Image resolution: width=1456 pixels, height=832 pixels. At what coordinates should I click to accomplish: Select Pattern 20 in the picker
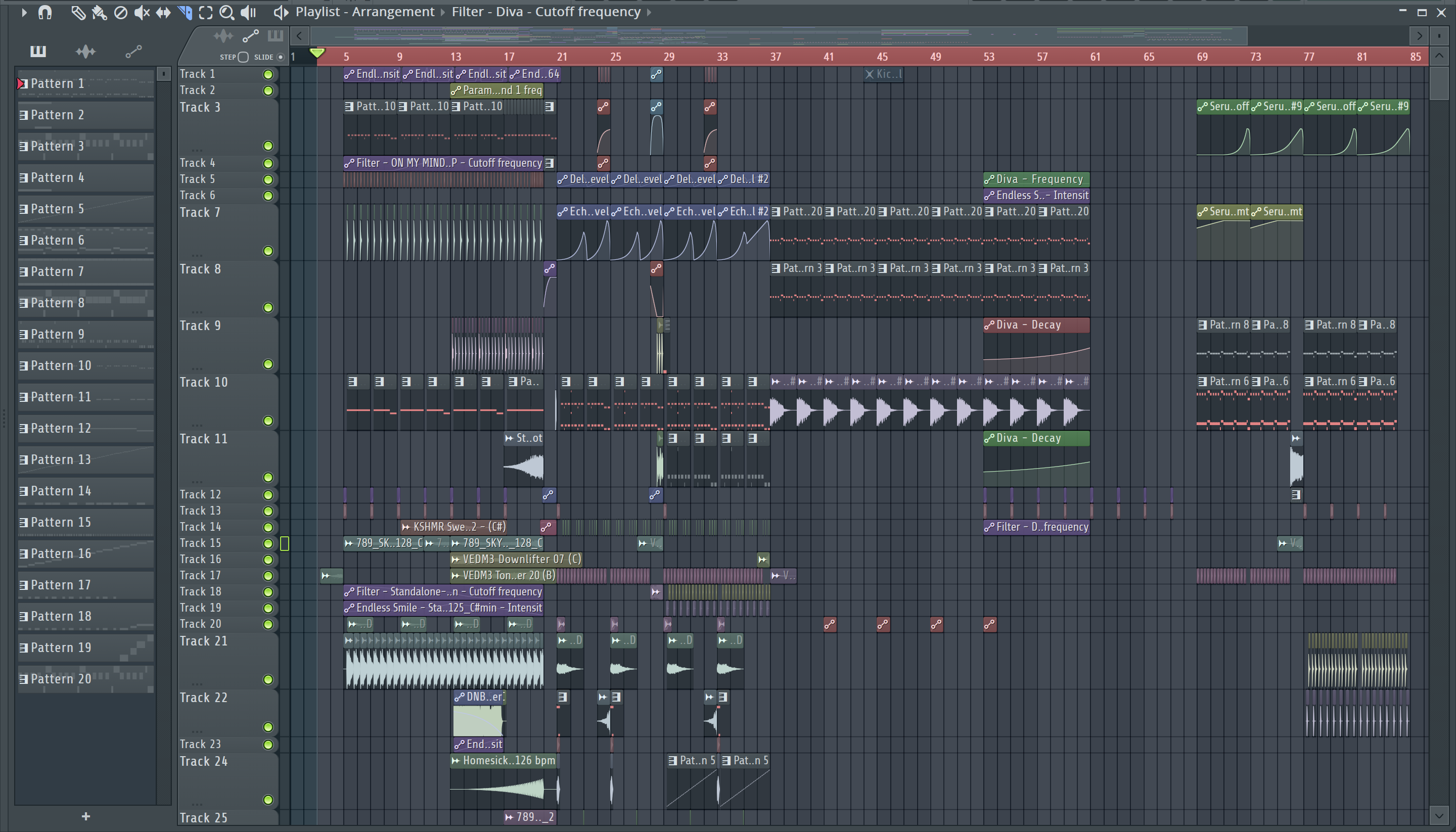86,679
